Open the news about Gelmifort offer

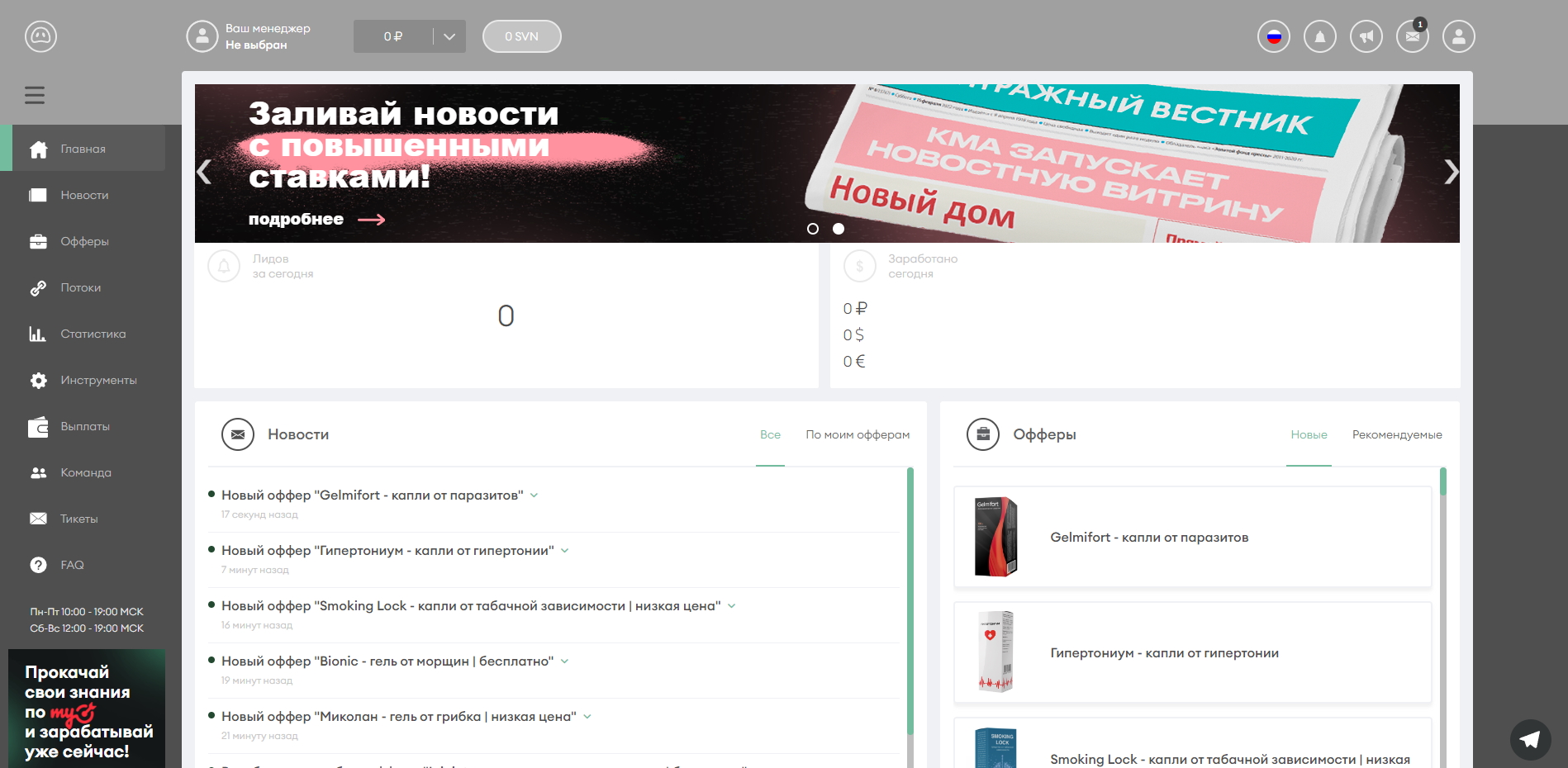[373, 495]
